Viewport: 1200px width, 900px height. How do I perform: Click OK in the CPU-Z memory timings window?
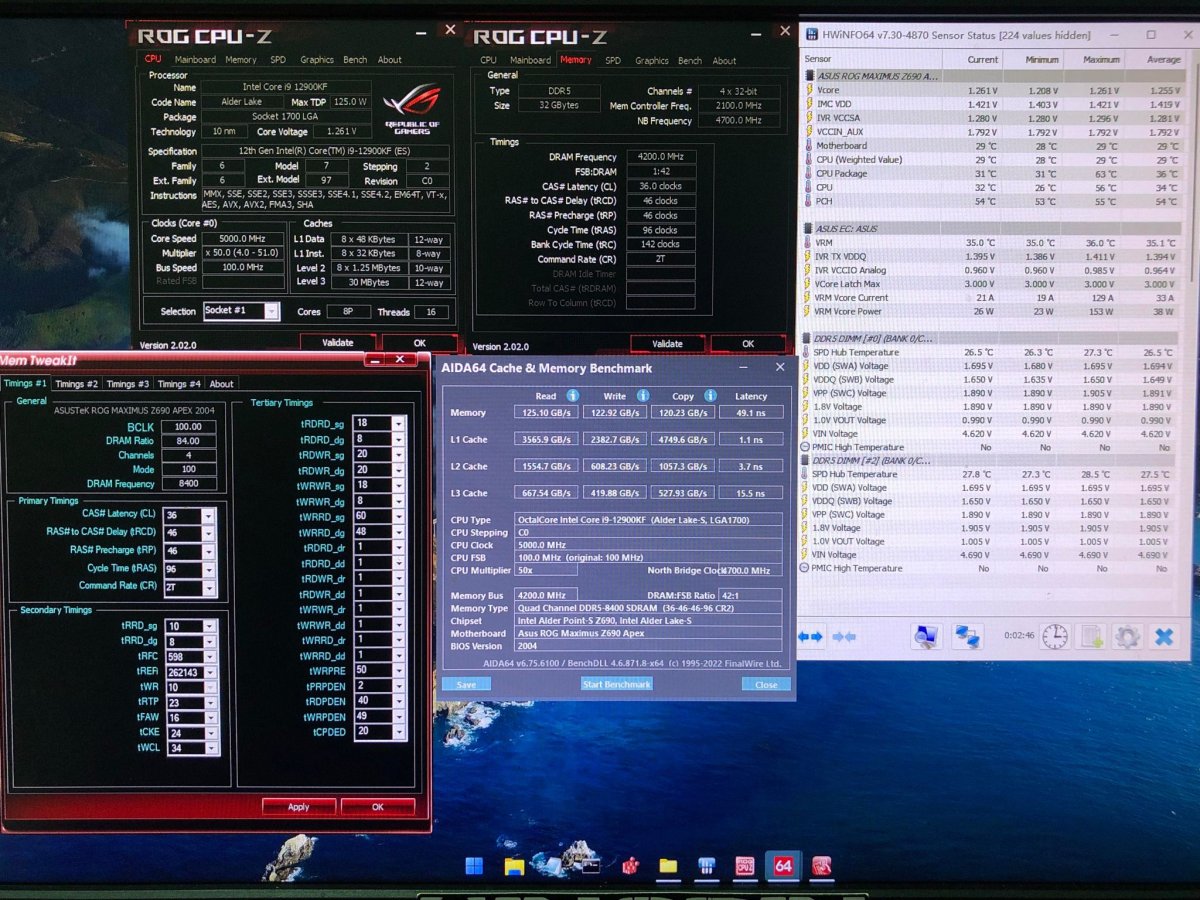click(x=748, y=343)
